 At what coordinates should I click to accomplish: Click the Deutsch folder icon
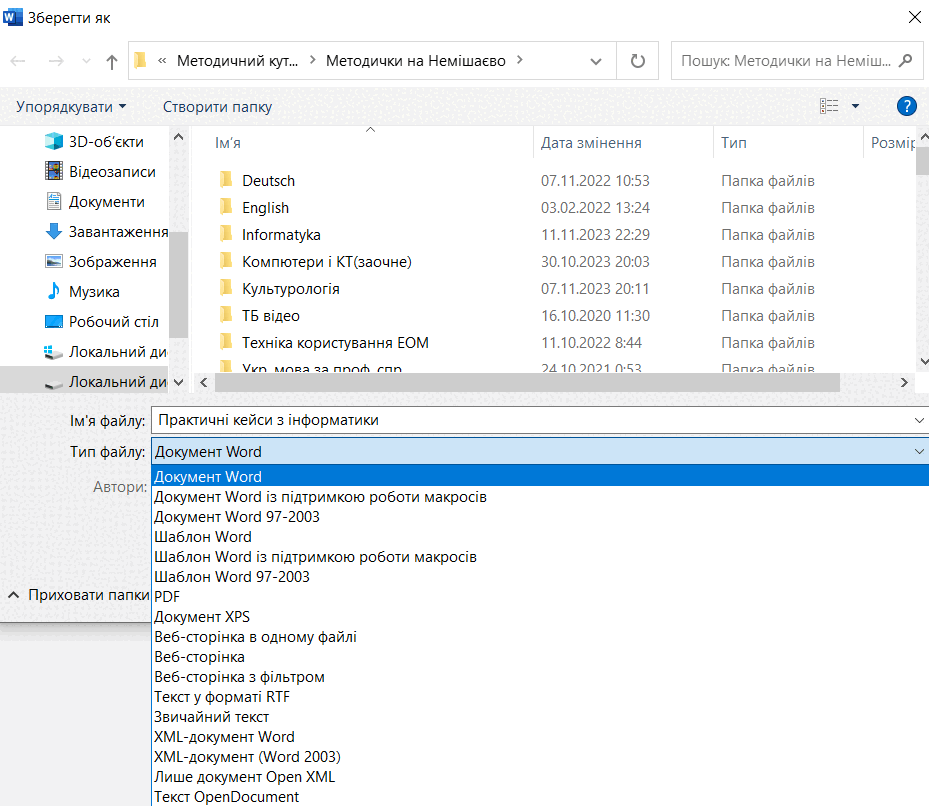[x=226, y=180]
